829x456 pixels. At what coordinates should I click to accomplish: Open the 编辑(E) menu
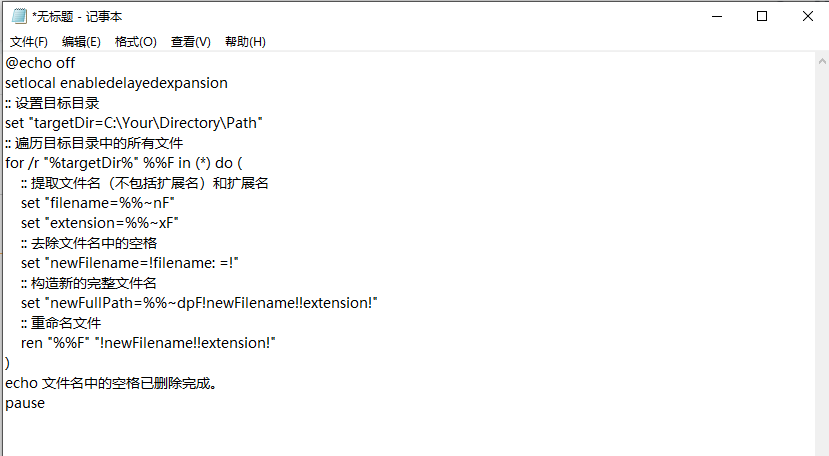(81, 42)
